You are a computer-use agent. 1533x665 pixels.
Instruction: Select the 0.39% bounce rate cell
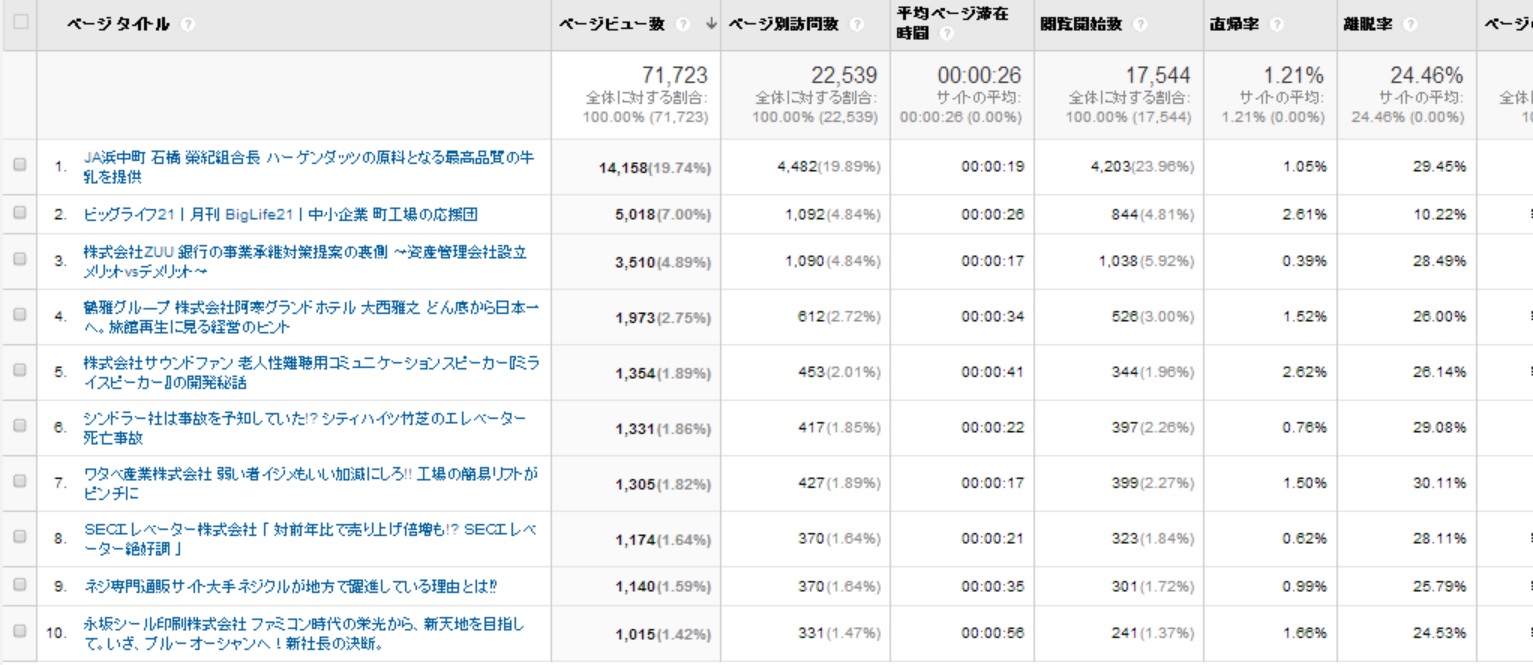(1306, 261)
